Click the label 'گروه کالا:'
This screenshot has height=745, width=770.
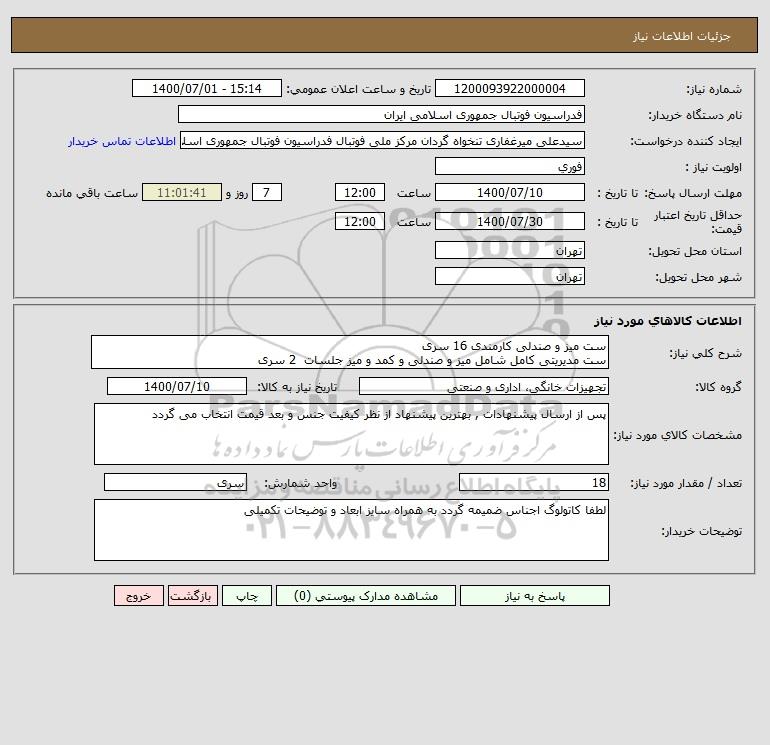coord(718,387)
